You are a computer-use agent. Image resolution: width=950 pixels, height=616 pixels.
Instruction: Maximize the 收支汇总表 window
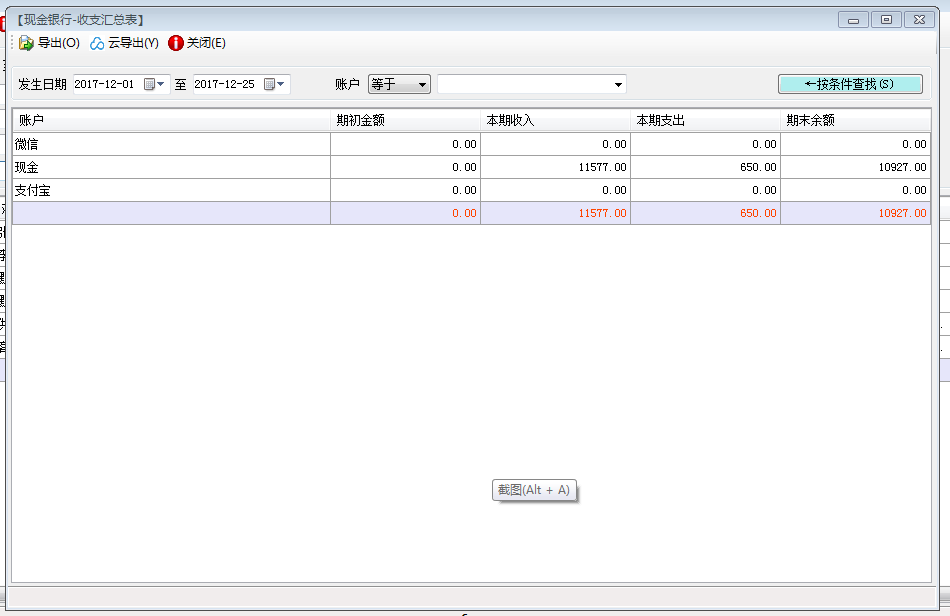[886, 19]
